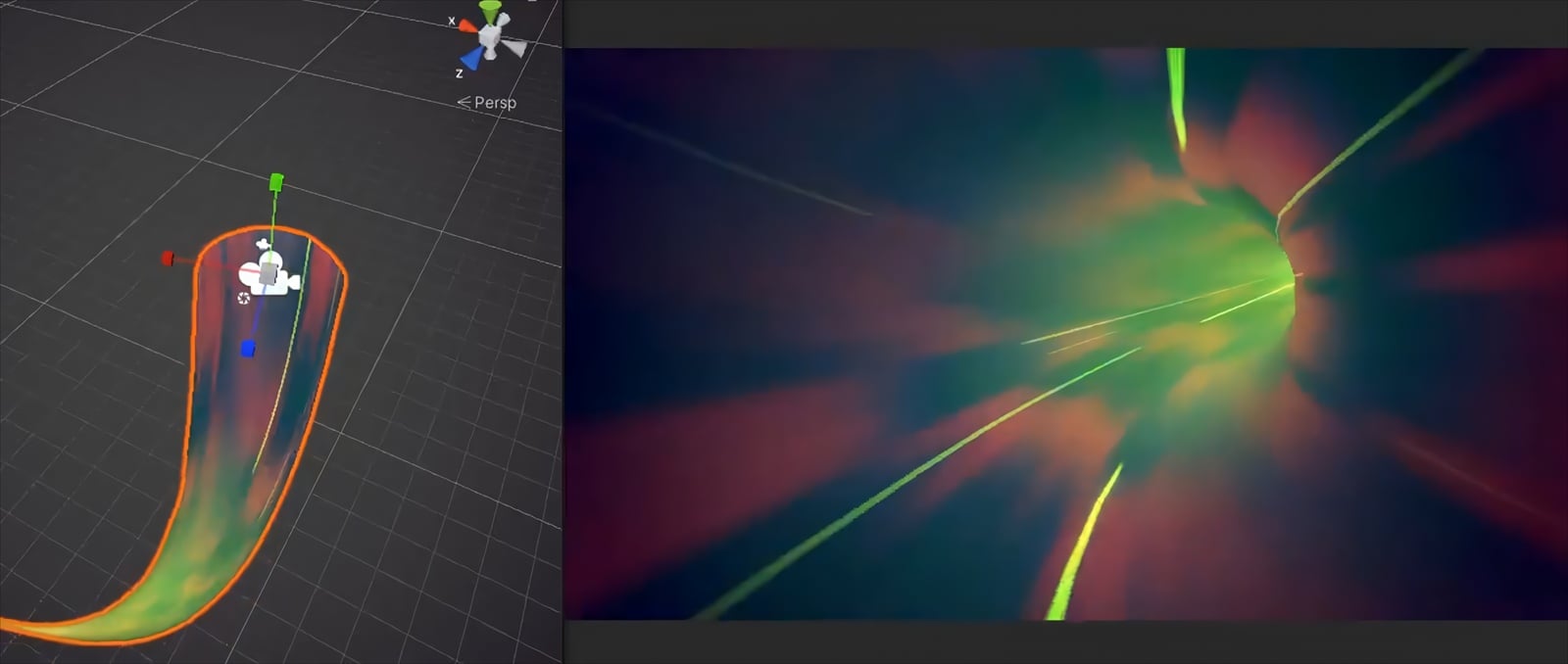Click the right-pointing gray cone on orientation gizmo
The height and width of the screenshot is (664, 1568).
tap(515, 47)
